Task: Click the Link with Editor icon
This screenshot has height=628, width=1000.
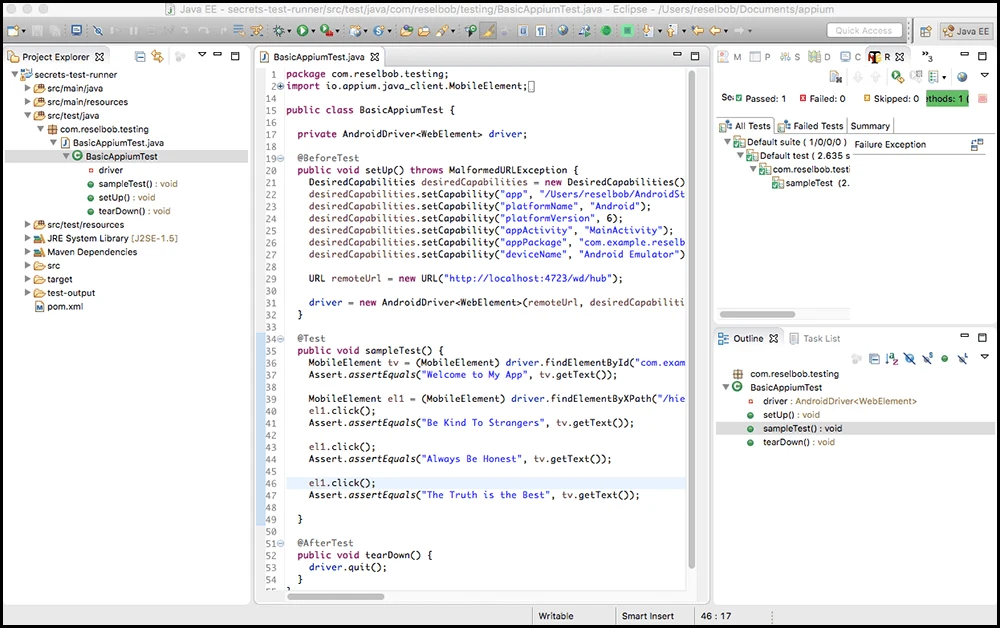Action: 157,57
